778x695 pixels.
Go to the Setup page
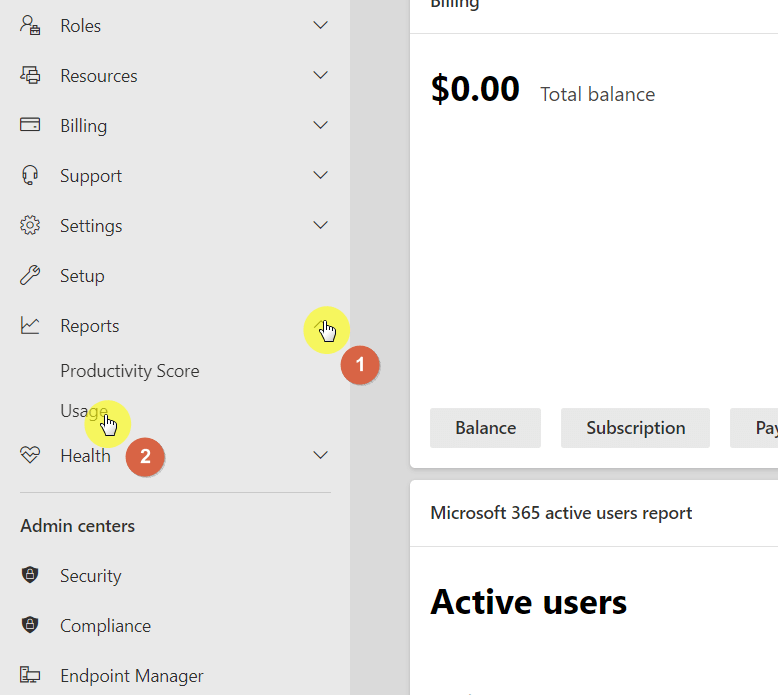(82, 276)
